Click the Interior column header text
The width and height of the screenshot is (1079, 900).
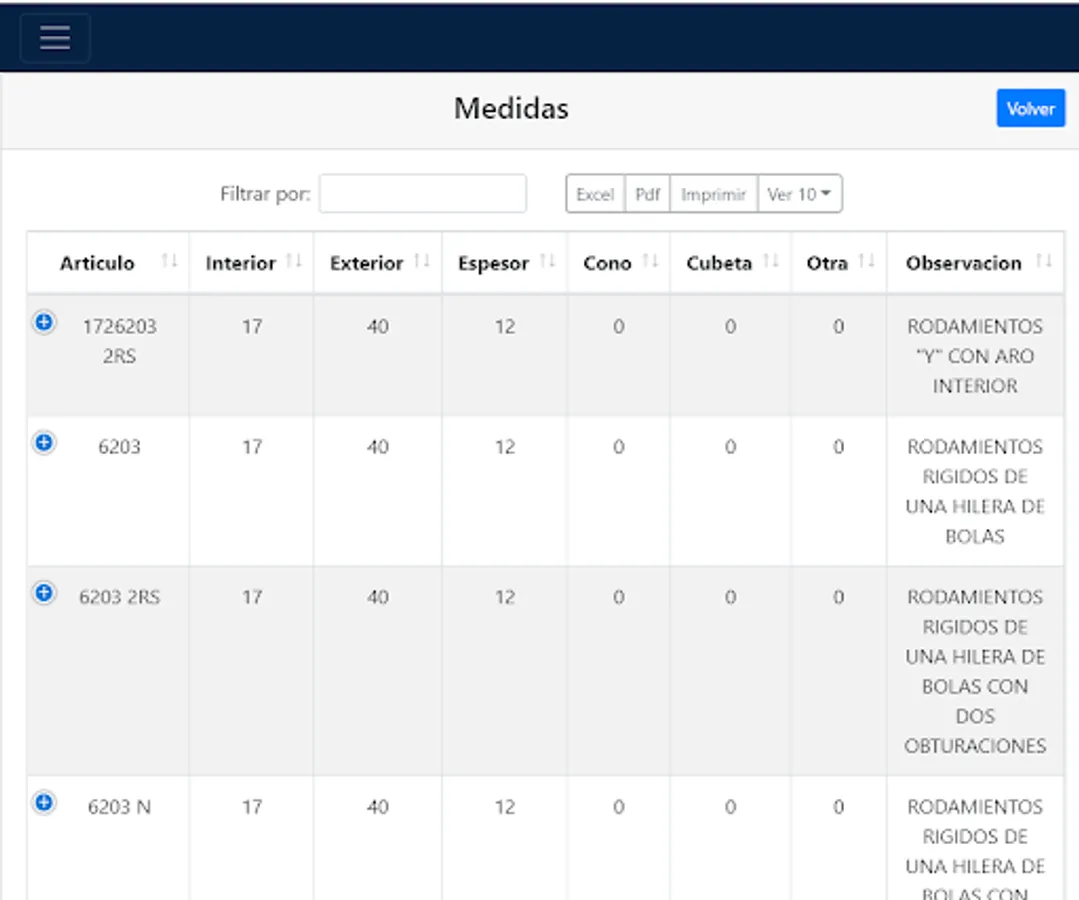point(240,263)
